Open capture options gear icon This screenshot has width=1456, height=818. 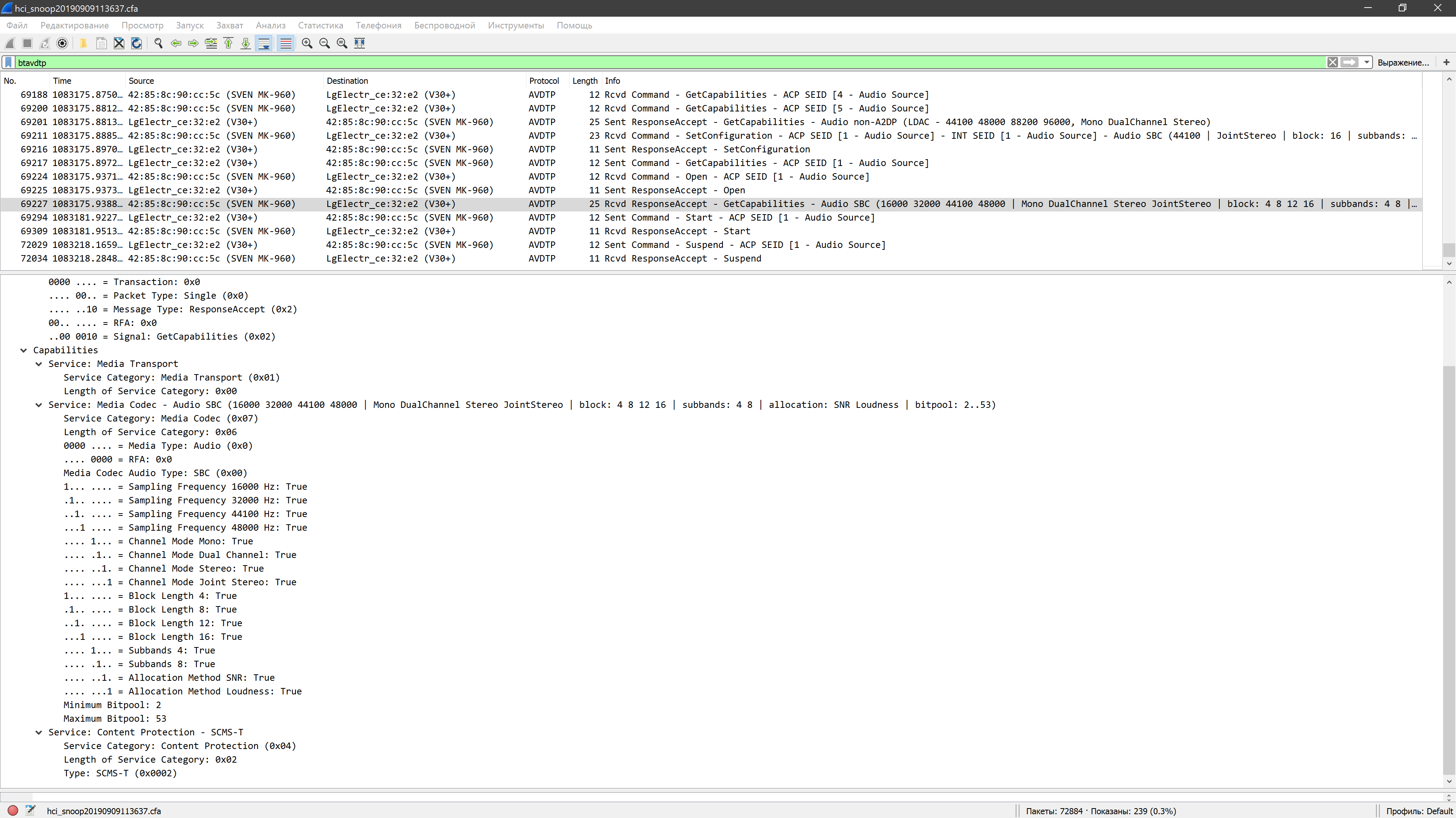point(62,43)
